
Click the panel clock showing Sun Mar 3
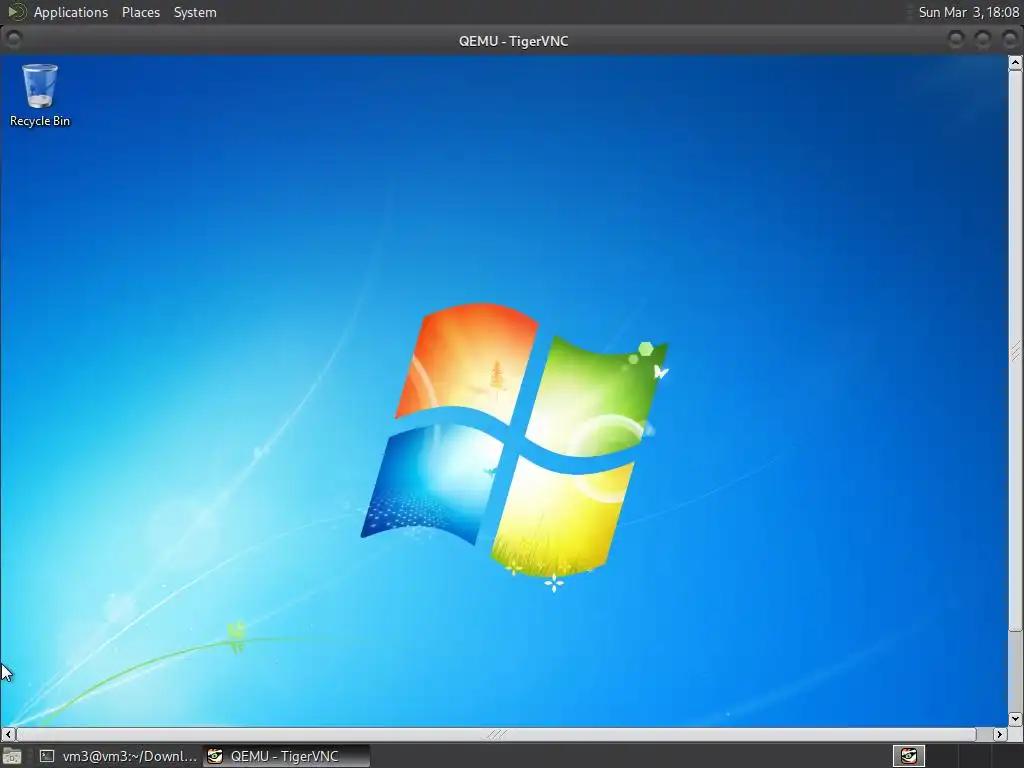click(x=968, y=12)
